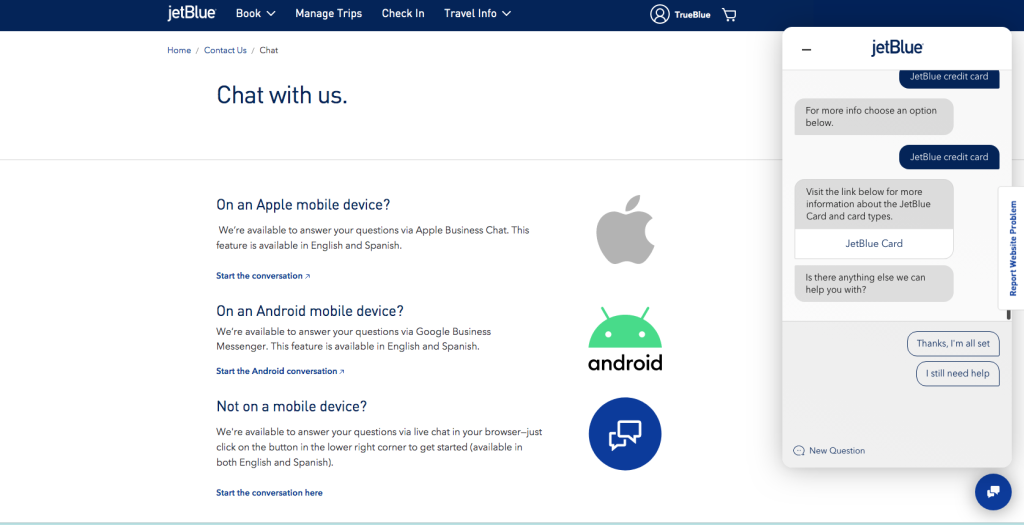Click the Home breadcrumb link
The width and height of the screenshot is (1024, 525).
[179, 50]
